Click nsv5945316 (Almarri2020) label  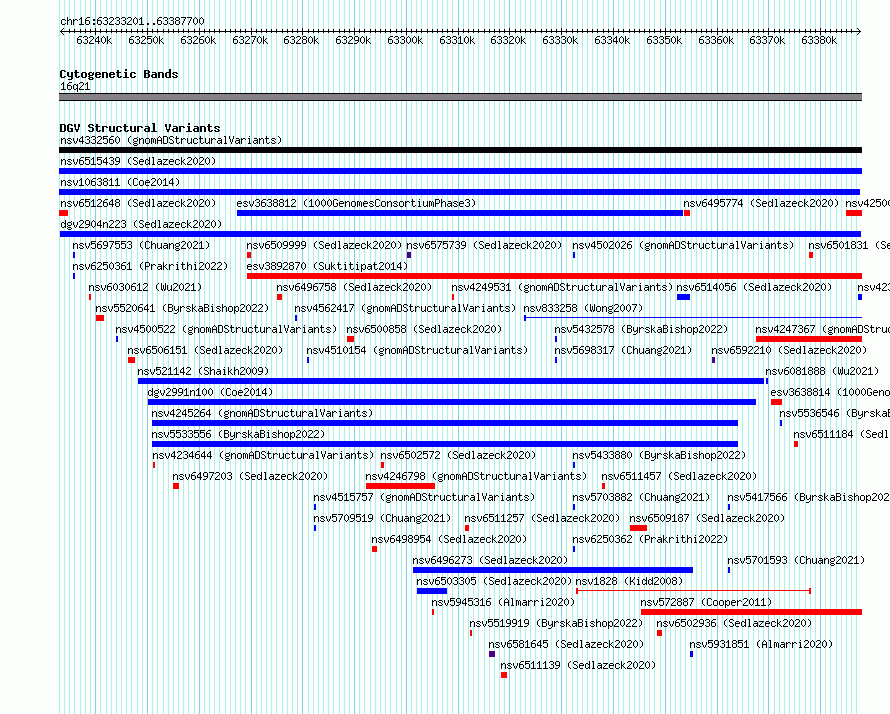click(x=503, y=602)
